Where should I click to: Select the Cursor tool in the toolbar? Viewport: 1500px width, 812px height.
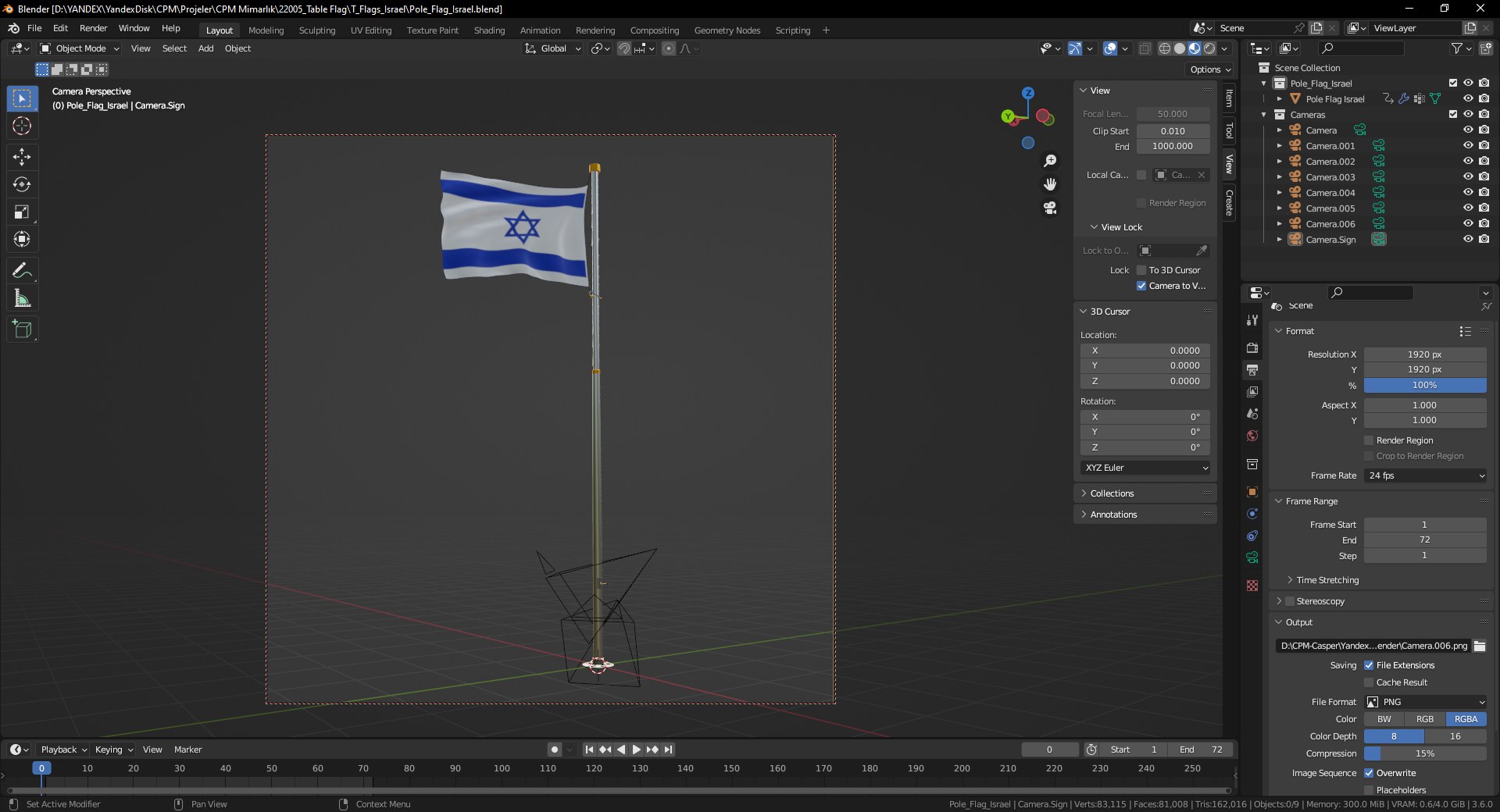click(22, 126)
